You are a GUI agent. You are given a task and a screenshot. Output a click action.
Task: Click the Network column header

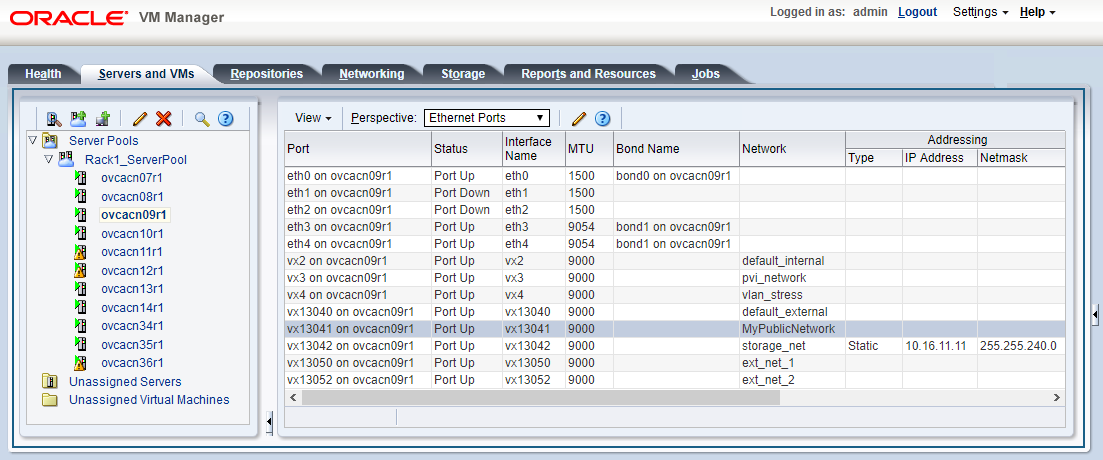tap(792, 149)
